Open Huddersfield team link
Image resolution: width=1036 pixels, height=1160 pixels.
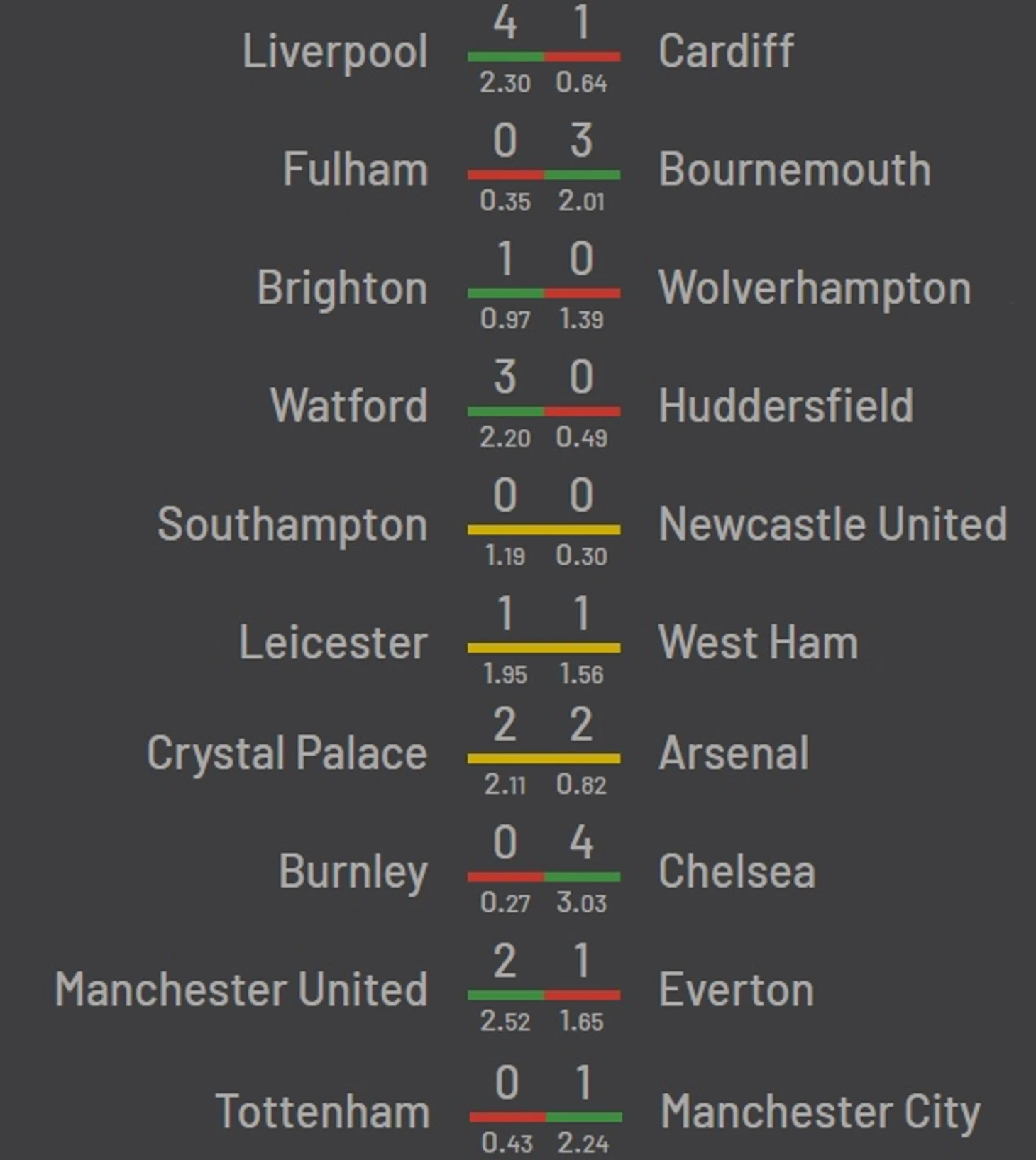[x=786, y=406]
